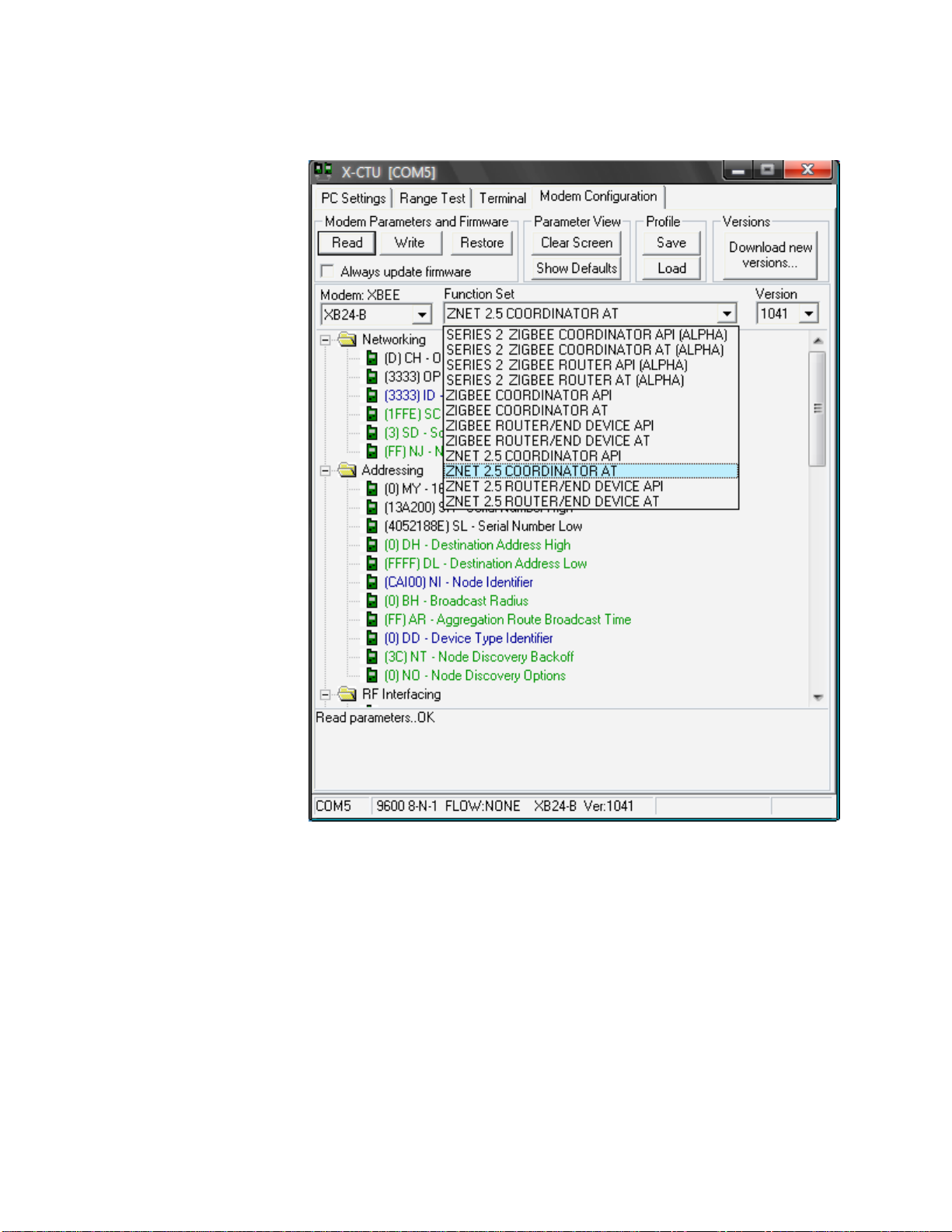Click the icon beside NI Node Identifier
Screen dimensions: 952x1232
coord(372,582)
